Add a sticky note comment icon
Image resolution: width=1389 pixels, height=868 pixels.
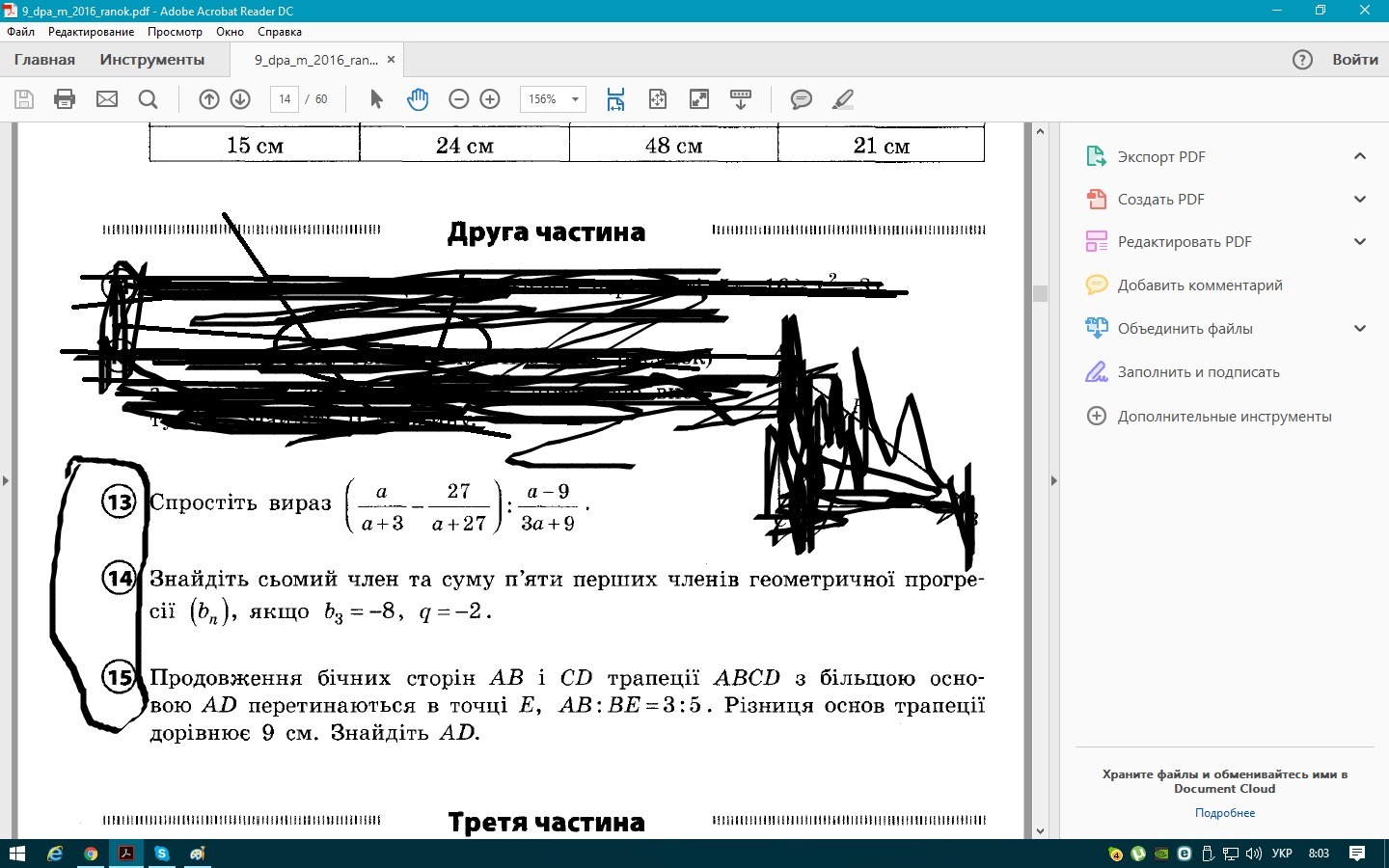click(802, 99)
